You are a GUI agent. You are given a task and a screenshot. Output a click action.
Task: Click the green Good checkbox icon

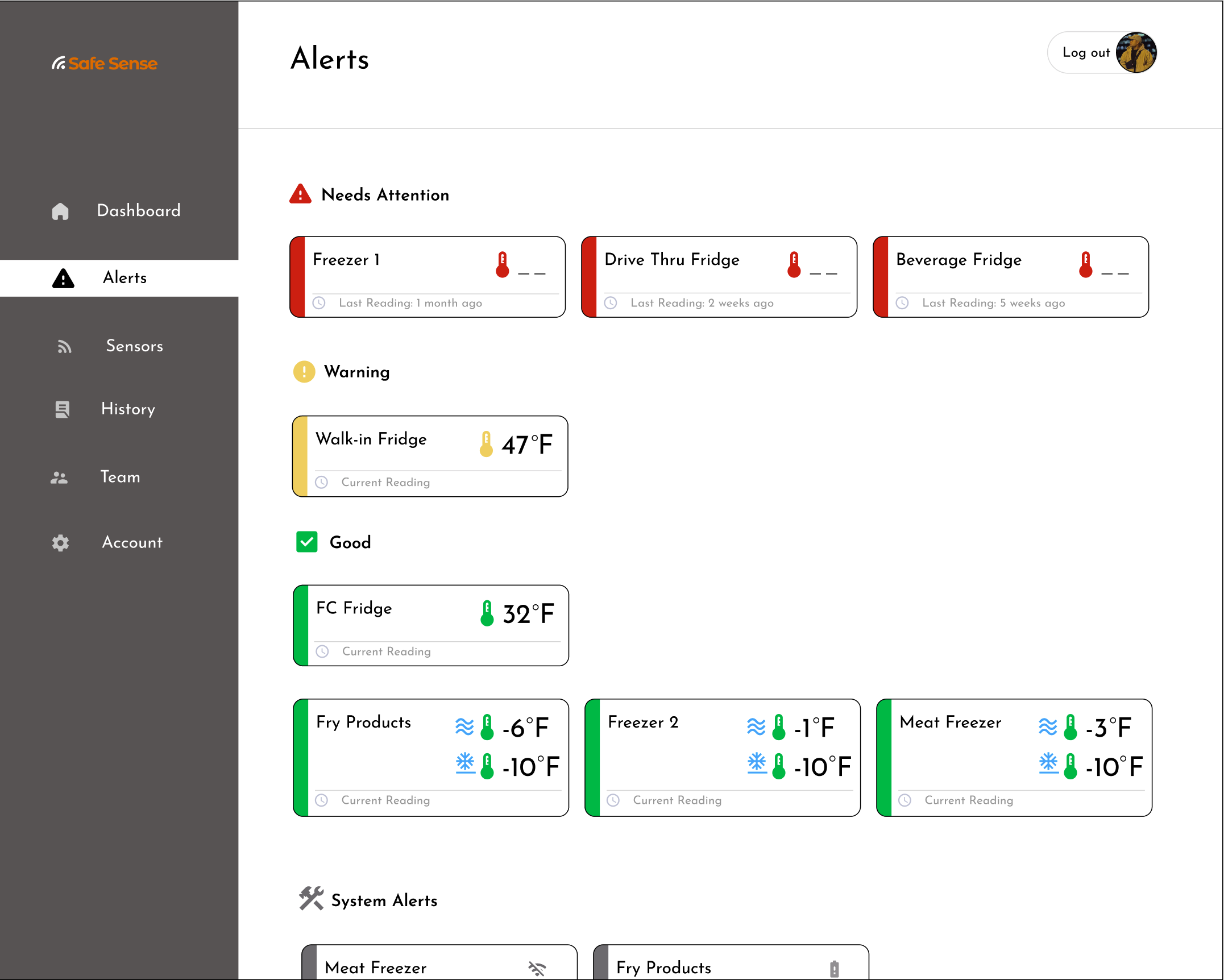306,542
